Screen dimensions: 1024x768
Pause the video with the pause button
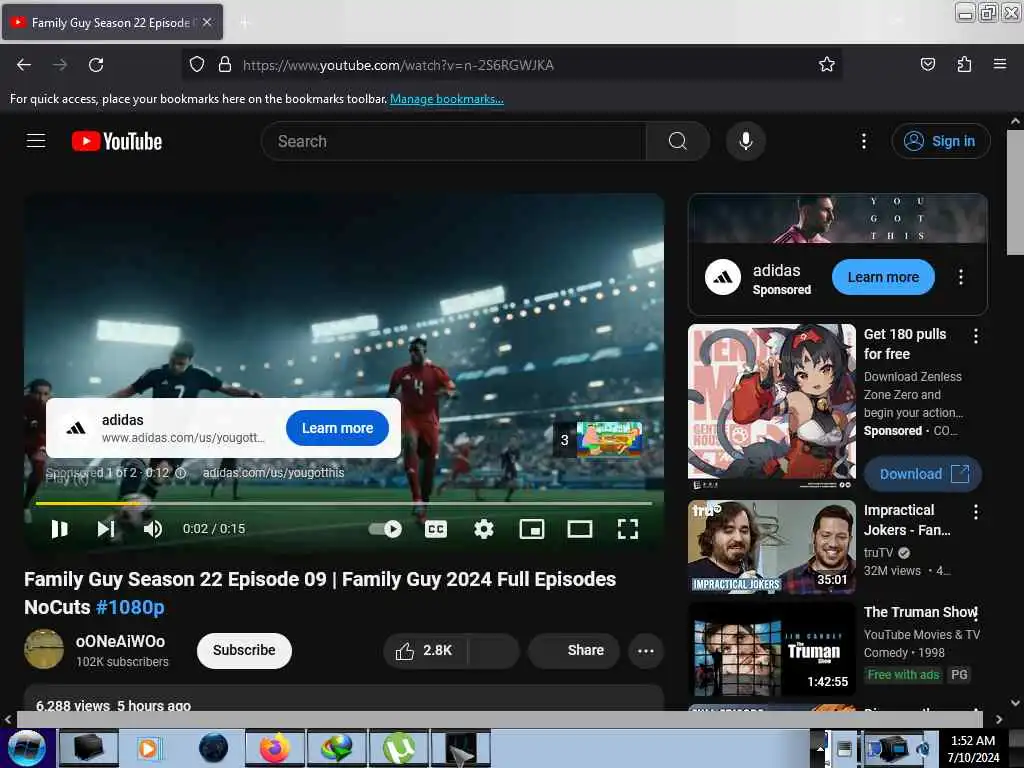pos(59,528)
